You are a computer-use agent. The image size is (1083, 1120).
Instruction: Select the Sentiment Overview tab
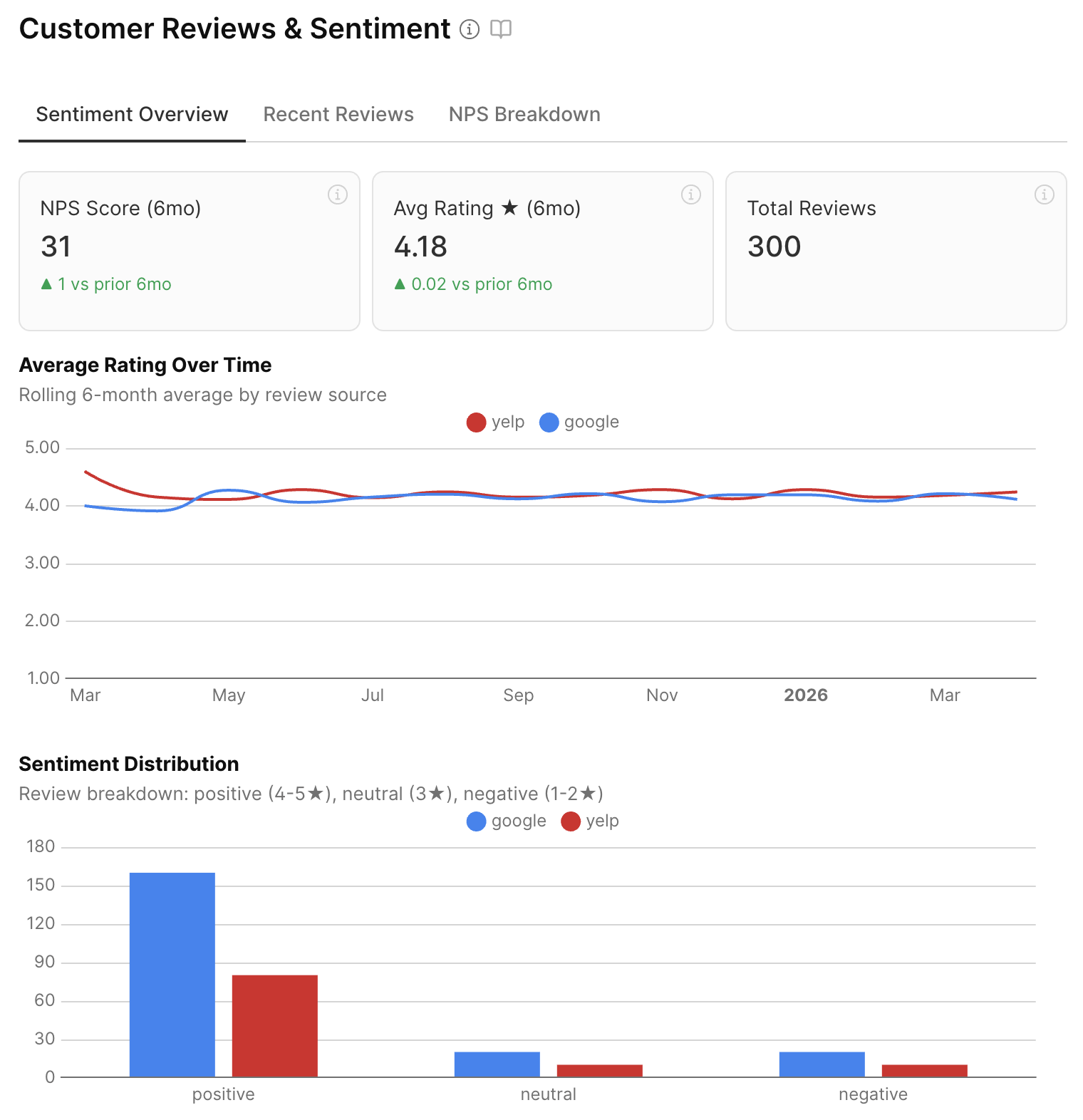[132, 115]
